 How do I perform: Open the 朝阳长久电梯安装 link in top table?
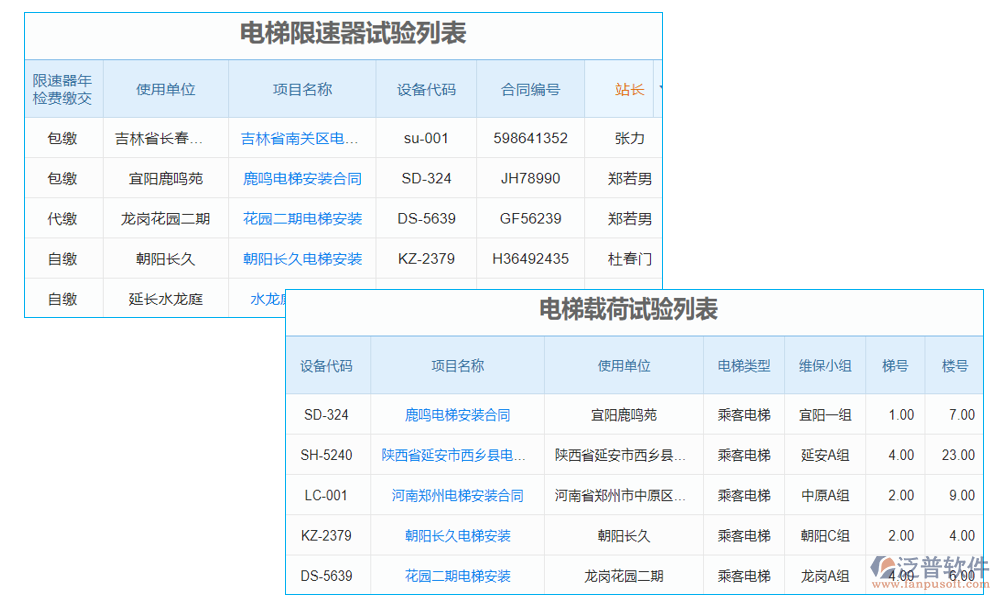pyautogui.click(x=302, y=258)
